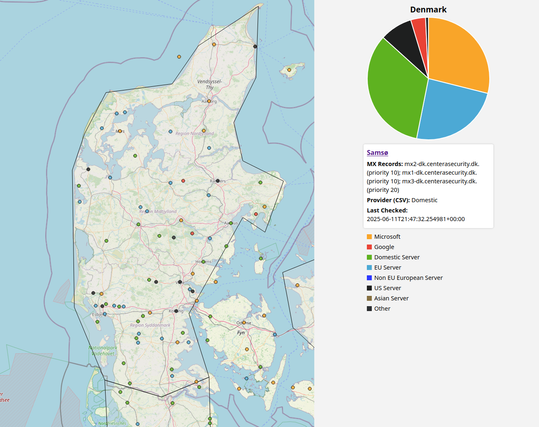Select the EU Server light-blue legend swatch

pos(369,267)
